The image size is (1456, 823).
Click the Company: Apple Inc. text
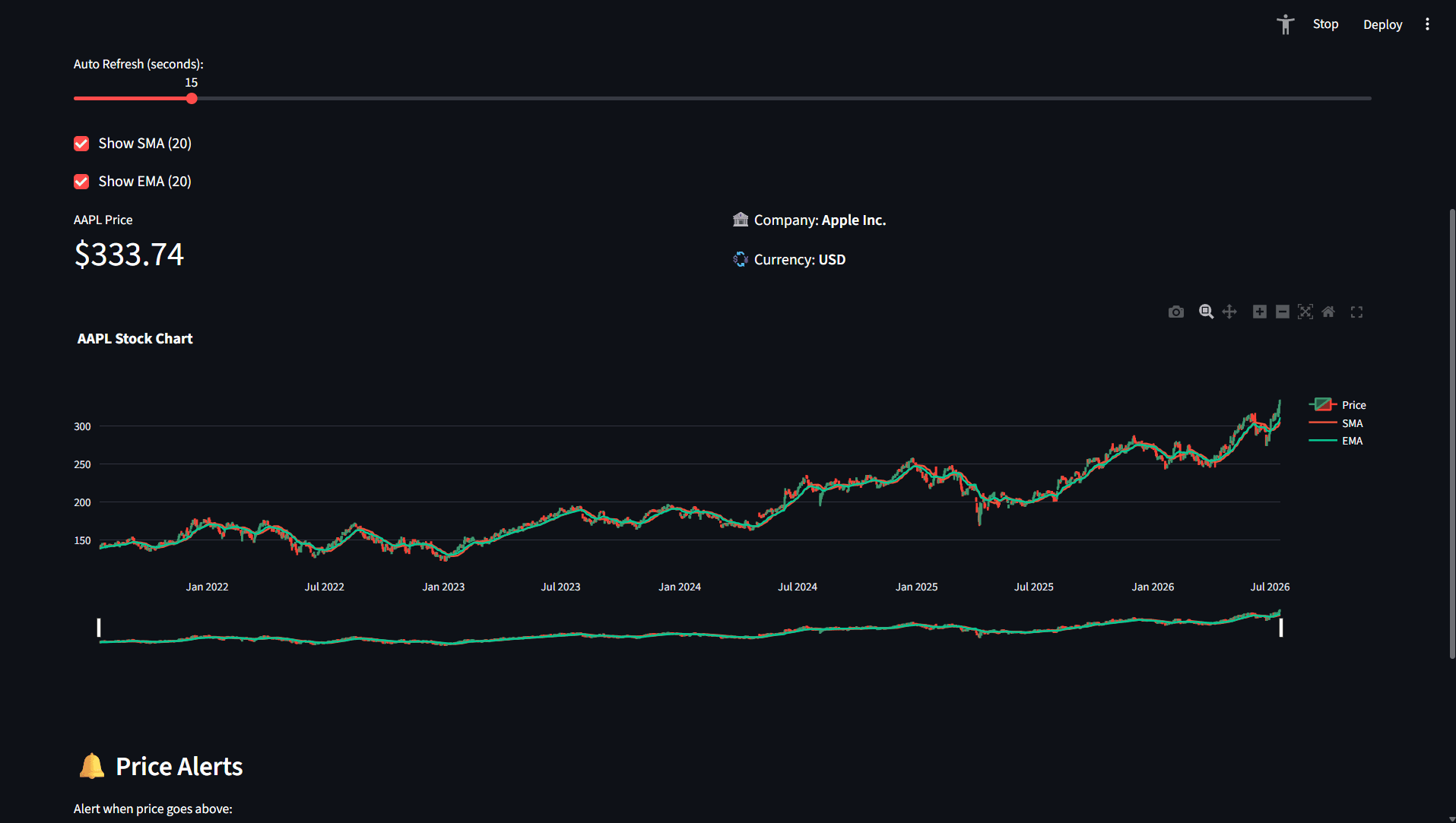tap(820, 220)
